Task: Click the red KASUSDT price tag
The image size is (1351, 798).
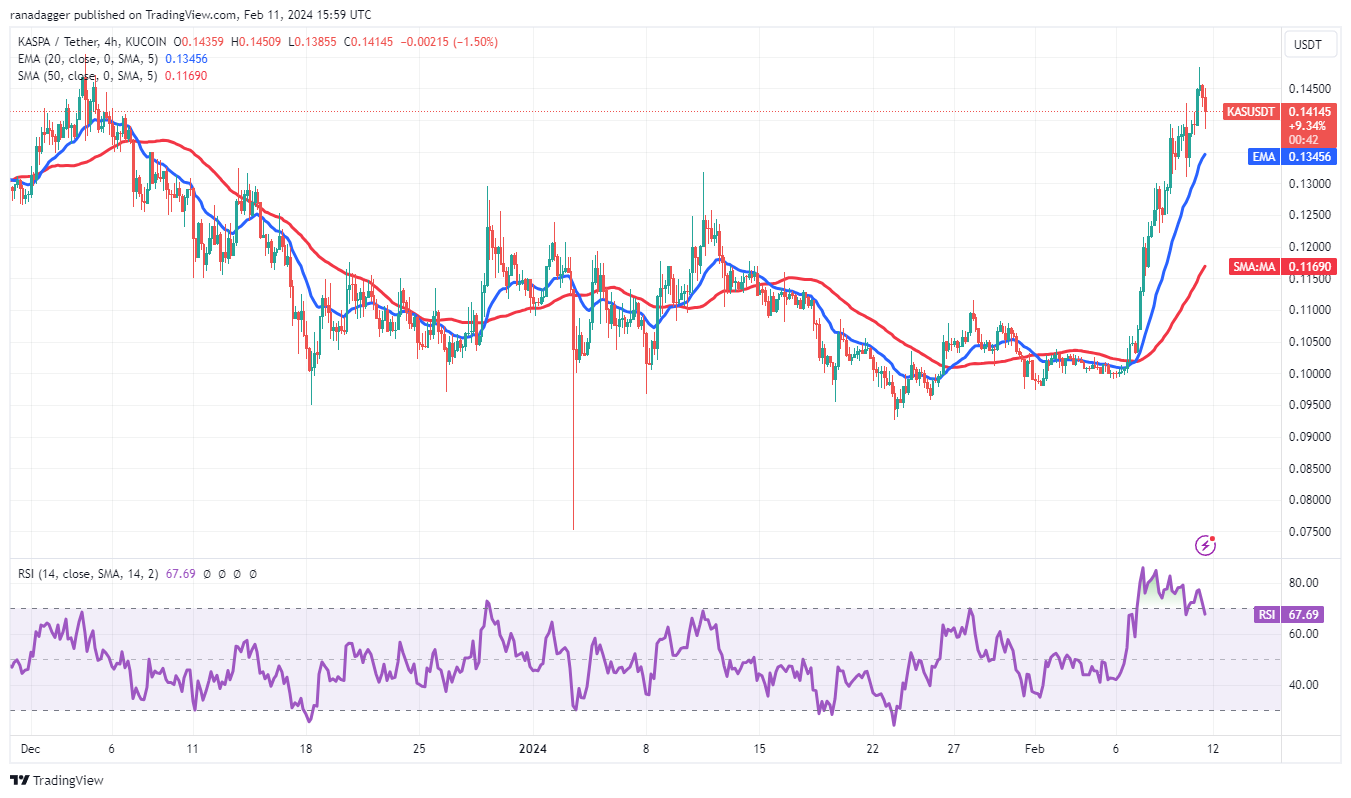Action: [x=1251, y=112]
